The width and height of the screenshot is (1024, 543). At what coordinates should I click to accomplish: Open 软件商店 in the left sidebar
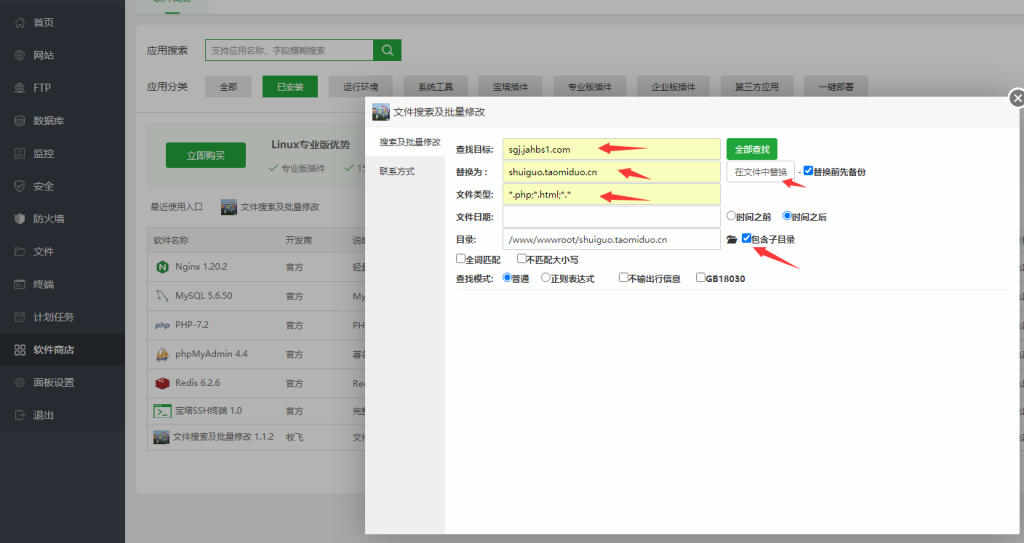coord(53,350)
